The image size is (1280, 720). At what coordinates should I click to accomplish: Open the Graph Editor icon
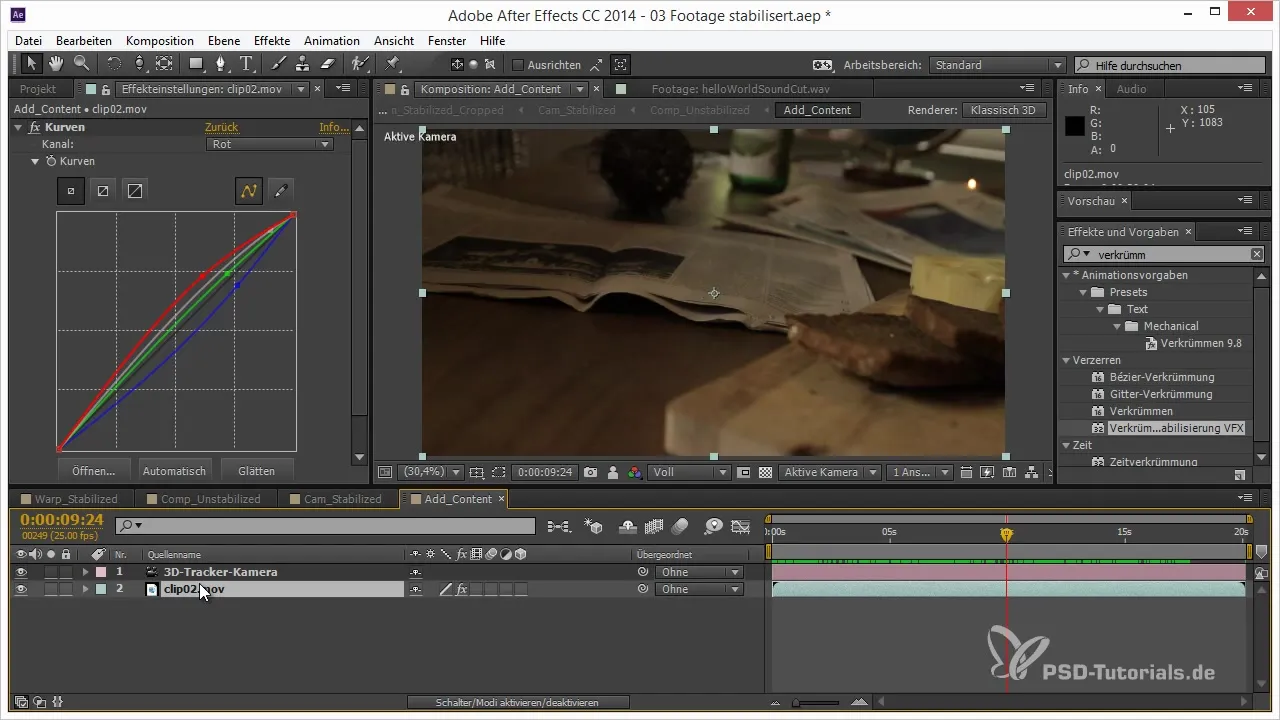click(741, 525)
